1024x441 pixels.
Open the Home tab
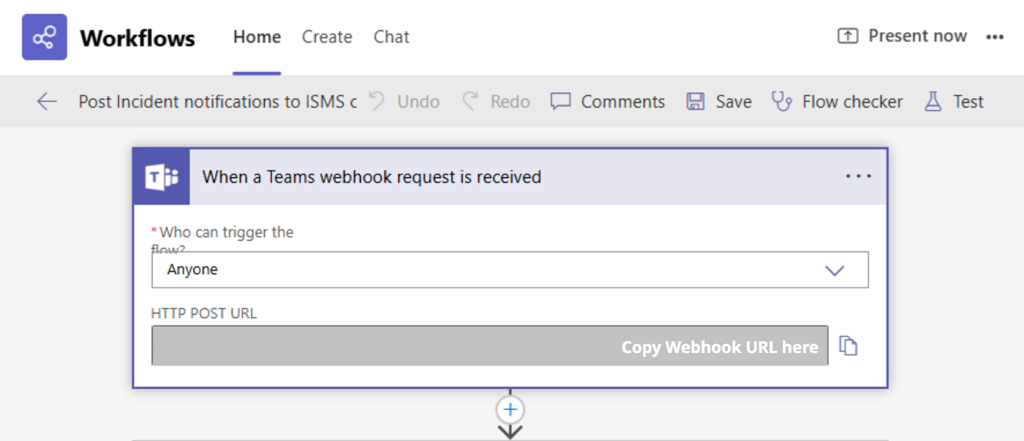[257, 37]
